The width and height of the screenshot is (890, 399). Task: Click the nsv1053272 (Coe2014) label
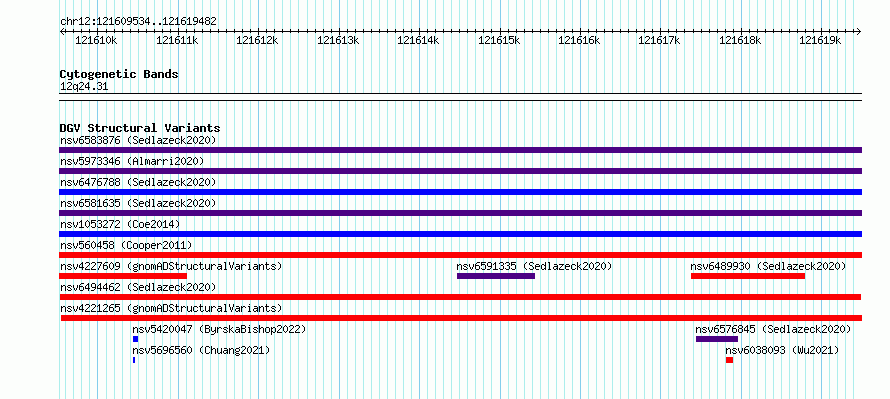(x=120, y=224)
